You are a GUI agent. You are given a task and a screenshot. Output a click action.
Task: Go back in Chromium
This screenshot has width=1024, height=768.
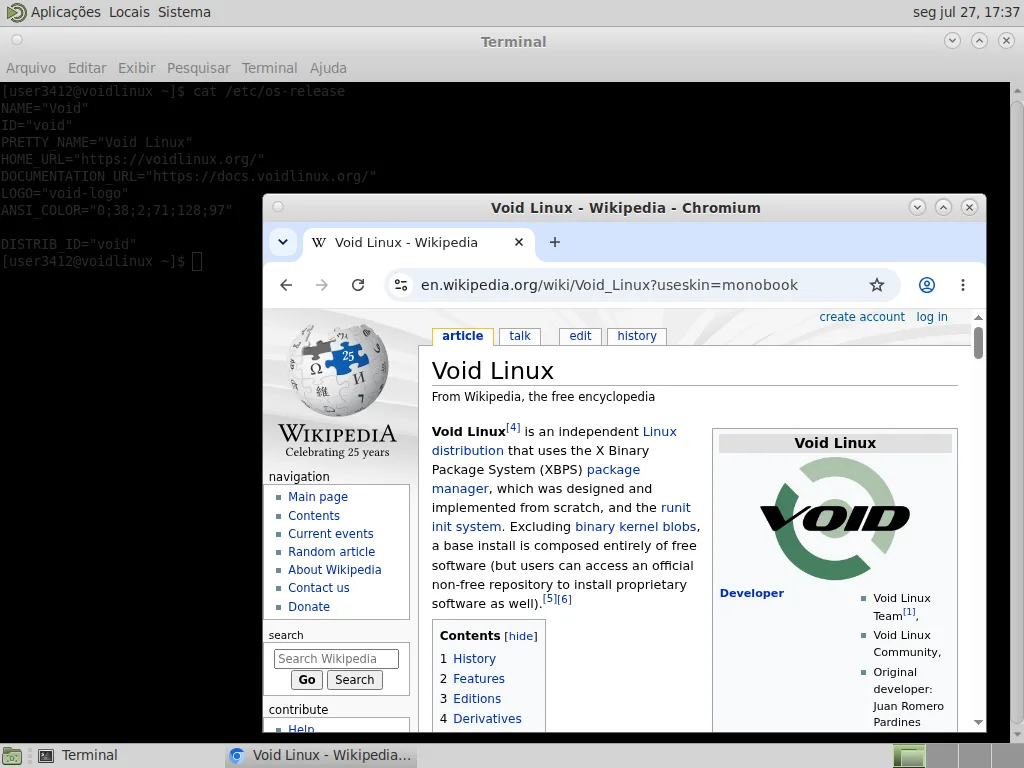click(286, 285)
